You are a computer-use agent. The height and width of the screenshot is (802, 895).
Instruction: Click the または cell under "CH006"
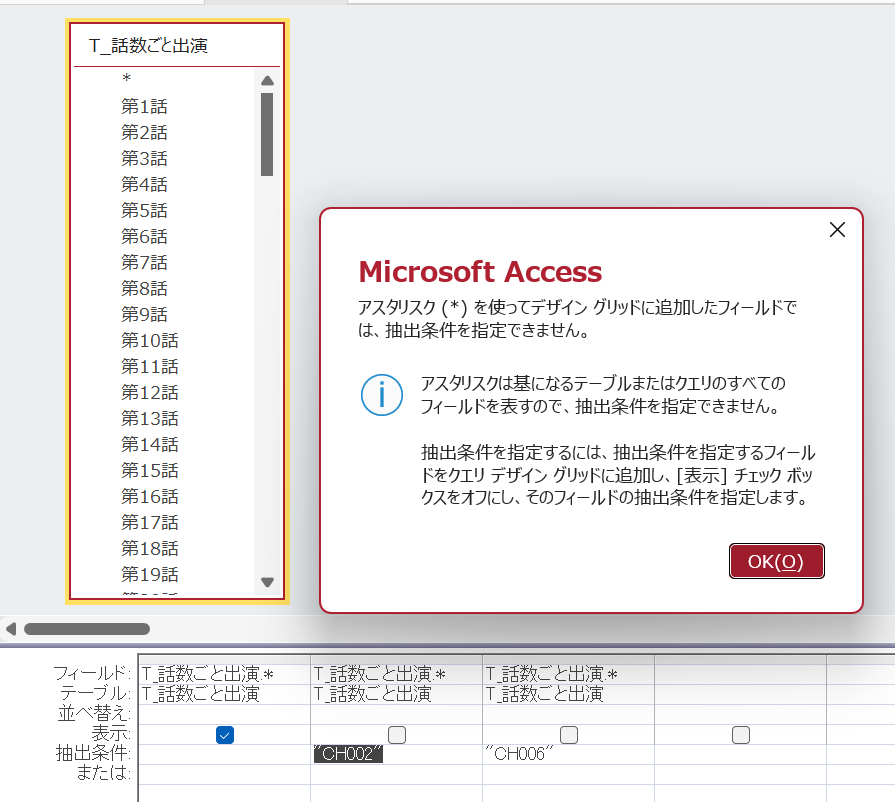[x=569, y=773]
